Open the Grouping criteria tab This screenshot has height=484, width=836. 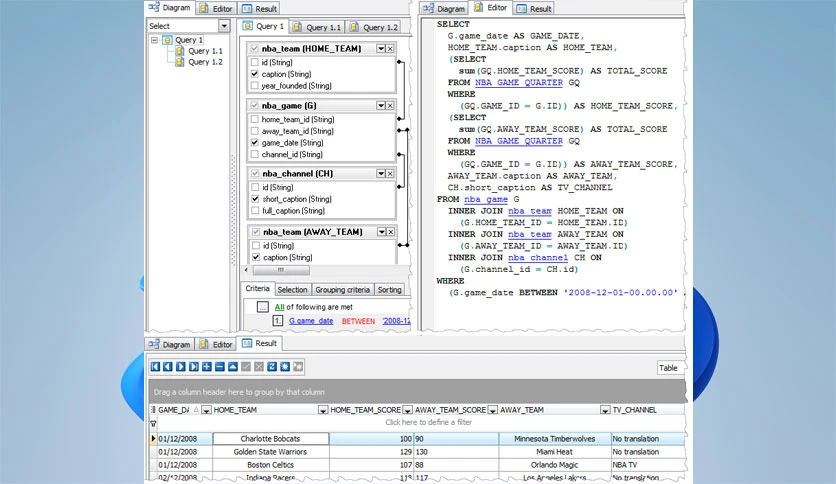pos(342,289)
